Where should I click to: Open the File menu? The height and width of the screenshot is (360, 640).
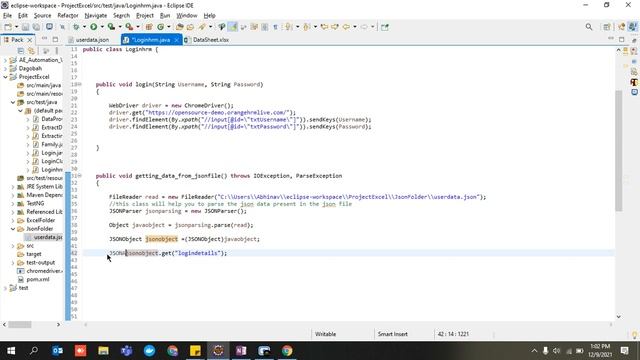[7, 16]
